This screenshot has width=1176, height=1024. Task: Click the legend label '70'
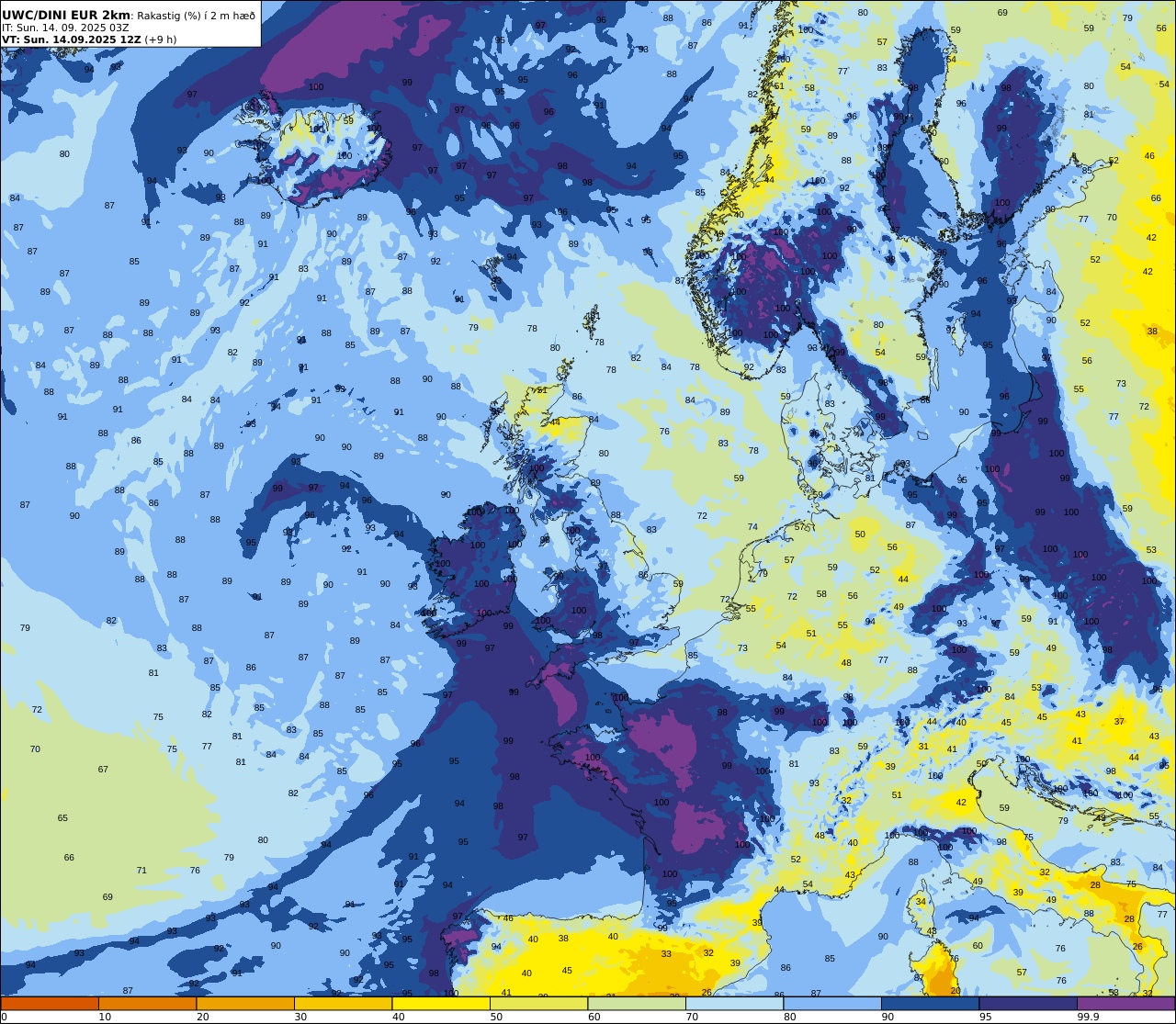point(692,1017)
